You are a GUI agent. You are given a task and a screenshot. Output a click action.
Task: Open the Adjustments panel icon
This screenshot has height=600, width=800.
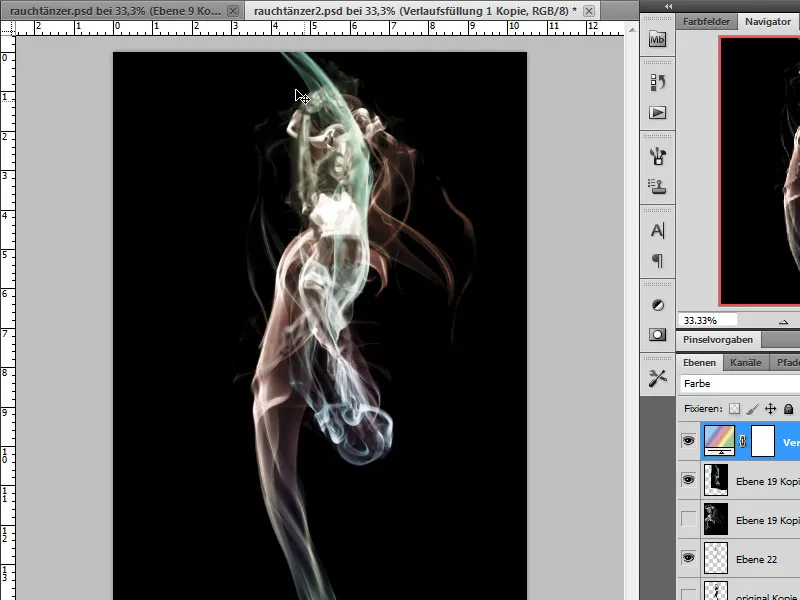(x=658, y=305)
